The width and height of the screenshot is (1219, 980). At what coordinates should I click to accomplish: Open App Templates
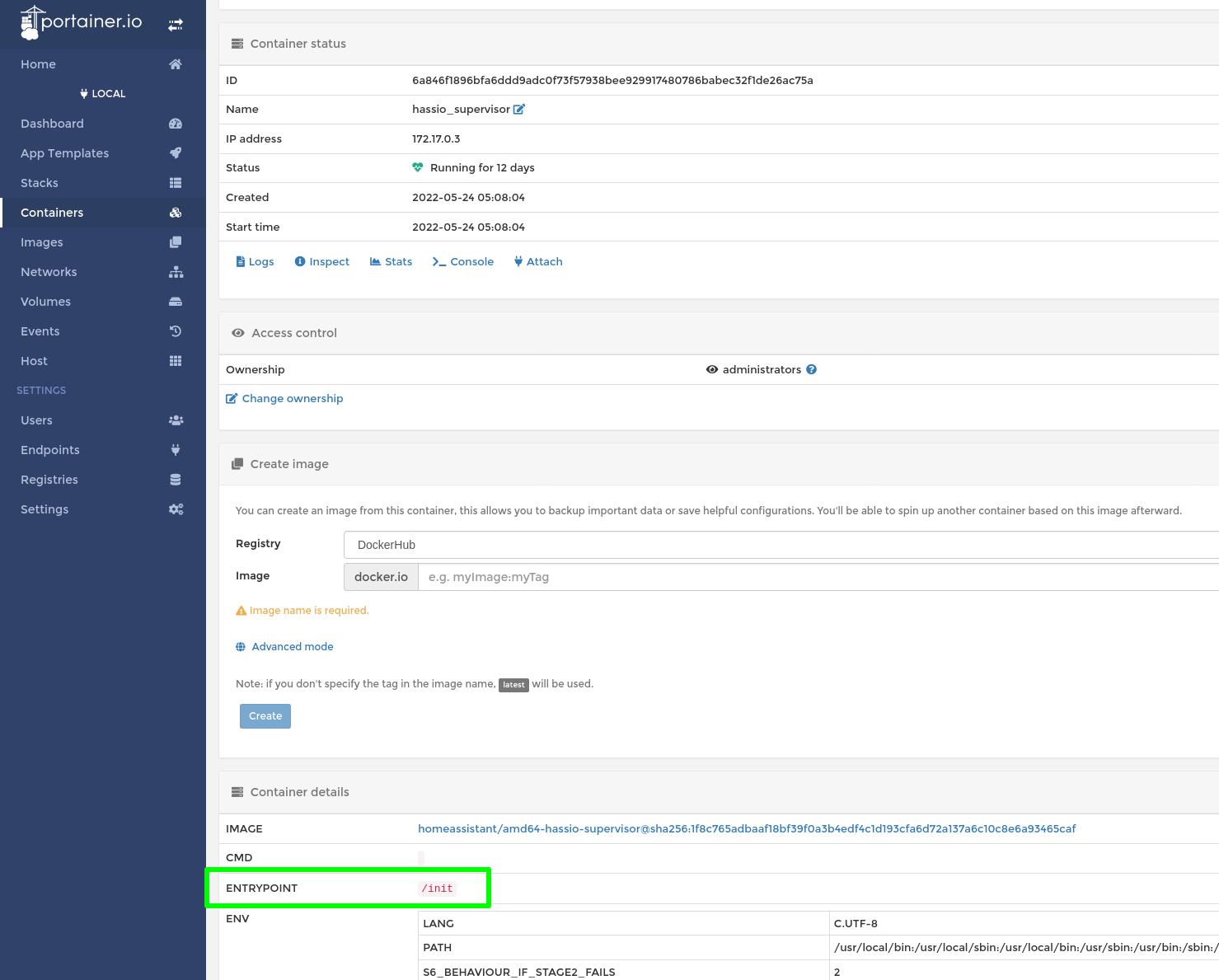coord(64,152)
